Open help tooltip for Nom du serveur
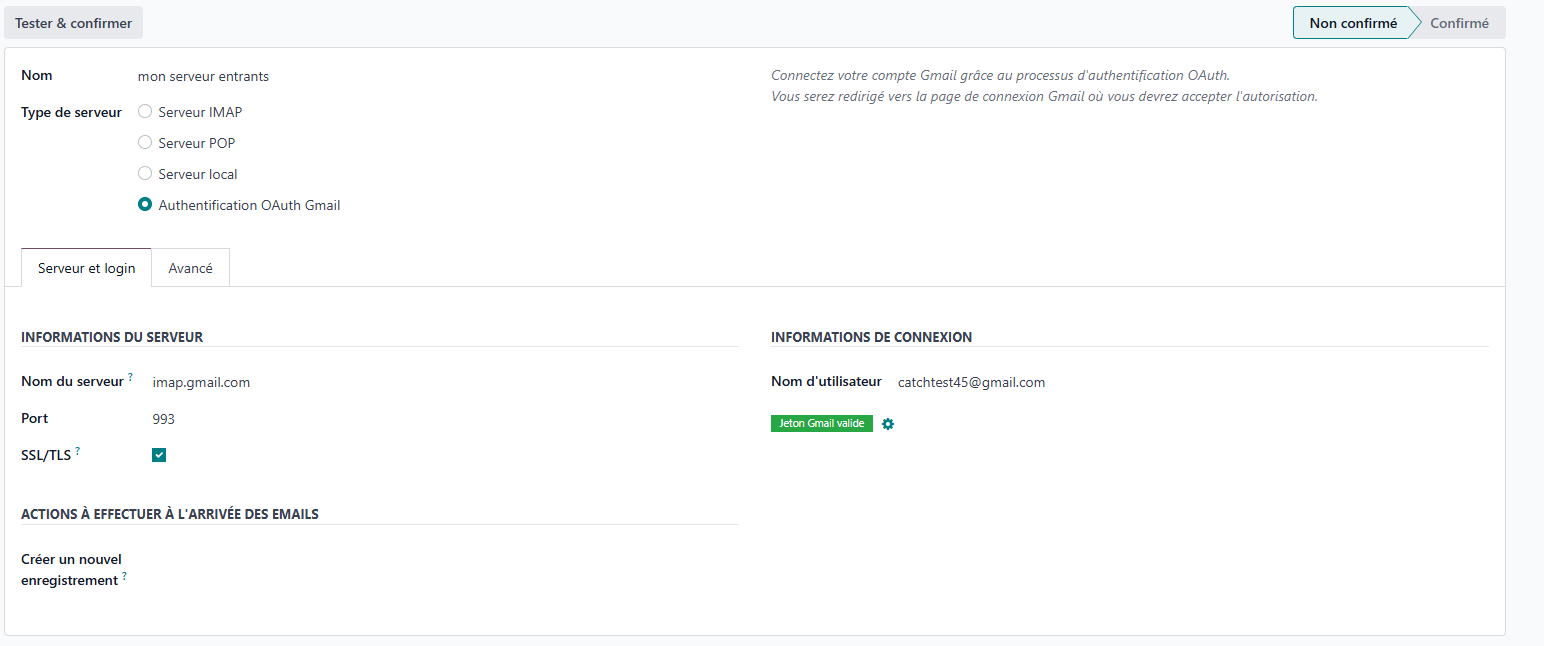This screenshot has height=646, width=1544. 130,377
